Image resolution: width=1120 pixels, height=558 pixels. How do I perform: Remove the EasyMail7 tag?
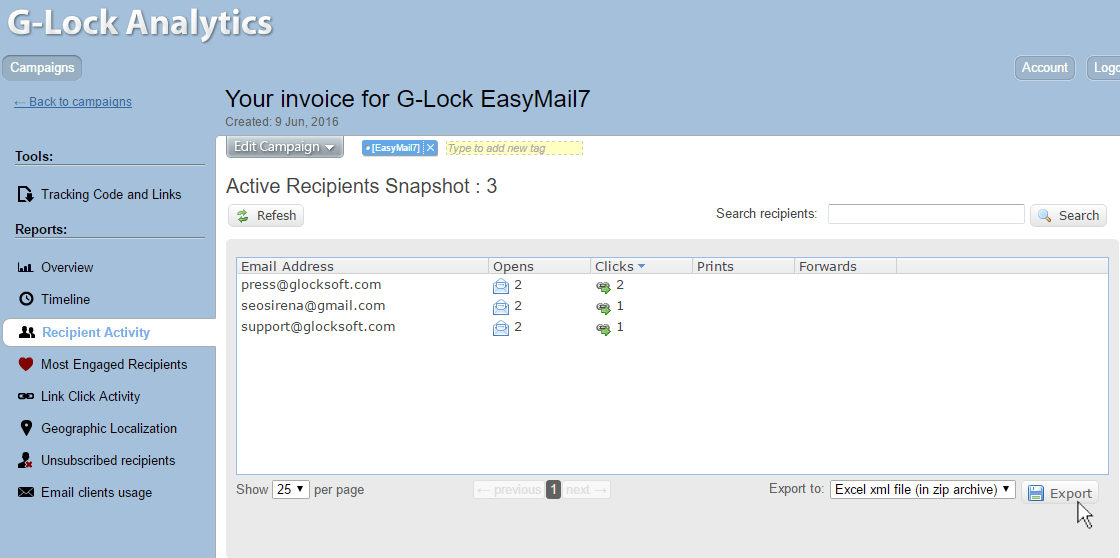pyautogui.click(x=431, y=148)
